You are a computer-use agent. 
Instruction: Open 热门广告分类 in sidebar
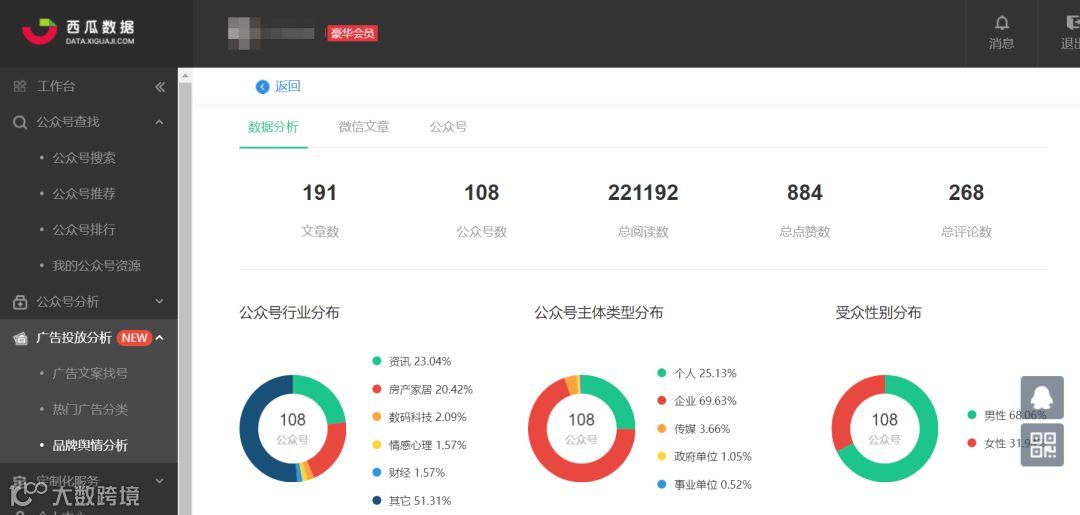click(x=90, y=409)
